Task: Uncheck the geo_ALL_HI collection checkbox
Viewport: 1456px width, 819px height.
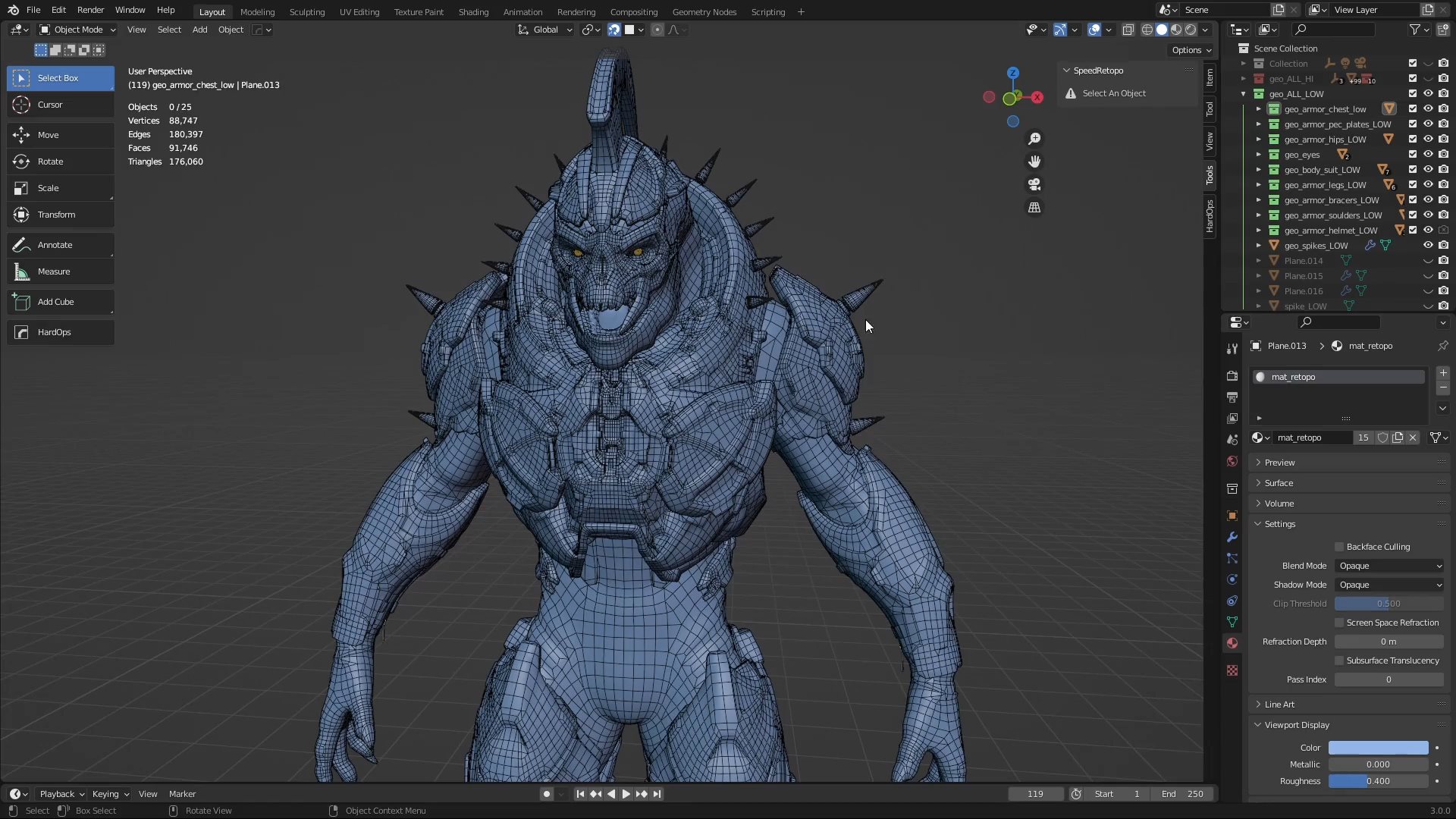Action: pos(1412,78)
